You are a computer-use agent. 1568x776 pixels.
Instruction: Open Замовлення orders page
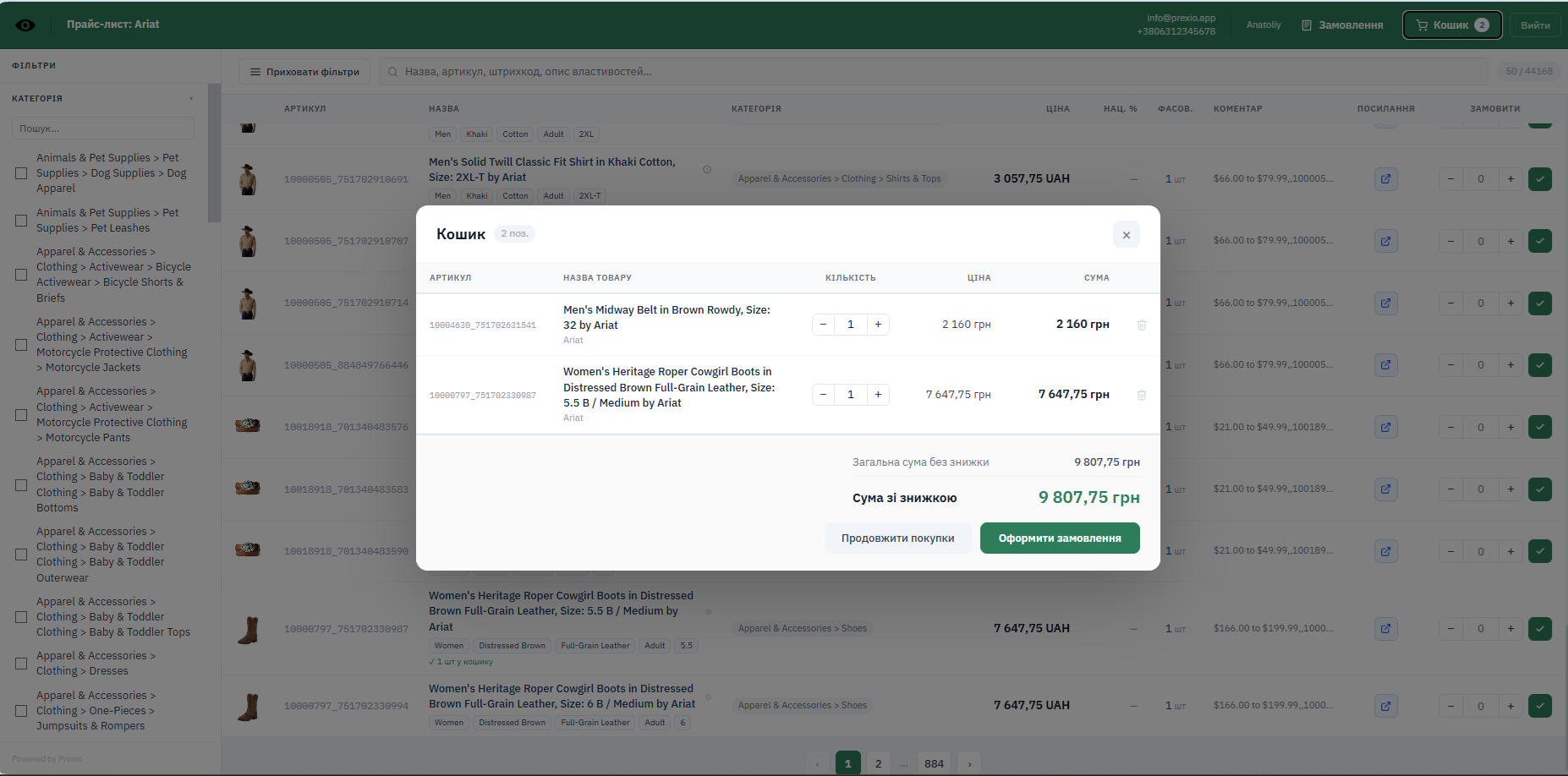pos(1342,25)
